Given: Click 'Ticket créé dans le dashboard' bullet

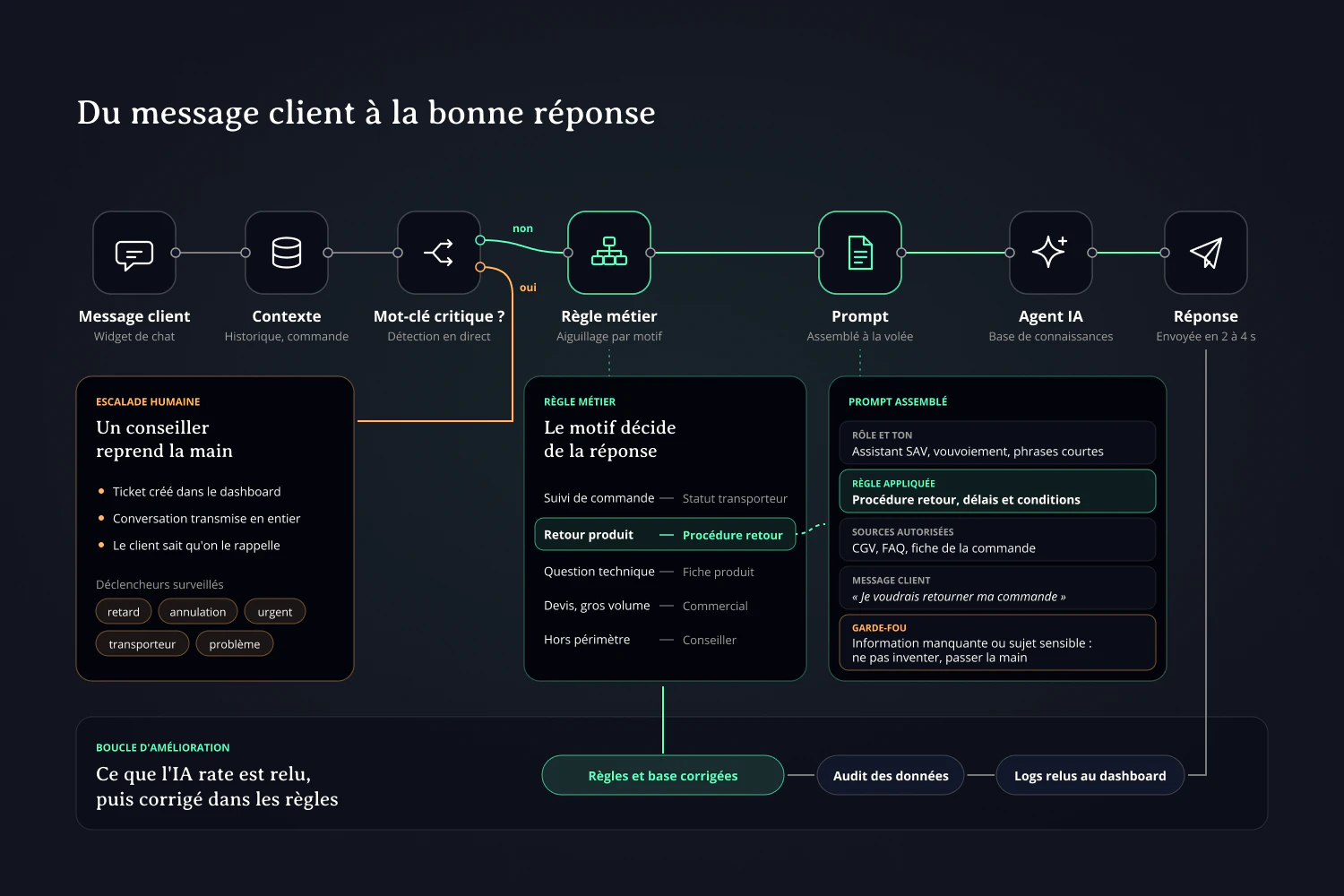Looking at the screenshot, I should (196, 492).
